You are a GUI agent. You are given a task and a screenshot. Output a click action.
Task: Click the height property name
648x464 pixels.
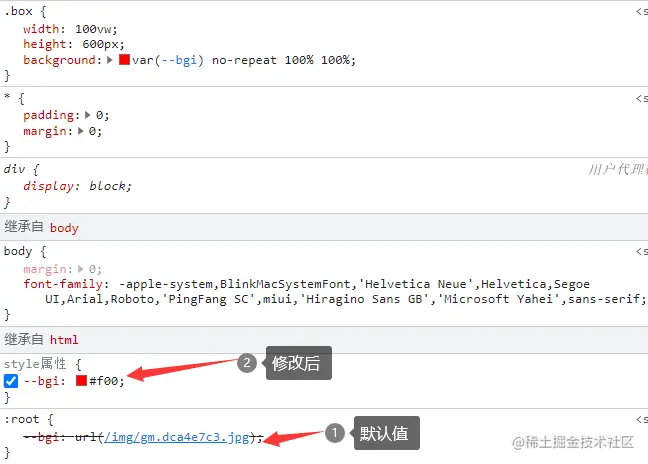[45, 44]
